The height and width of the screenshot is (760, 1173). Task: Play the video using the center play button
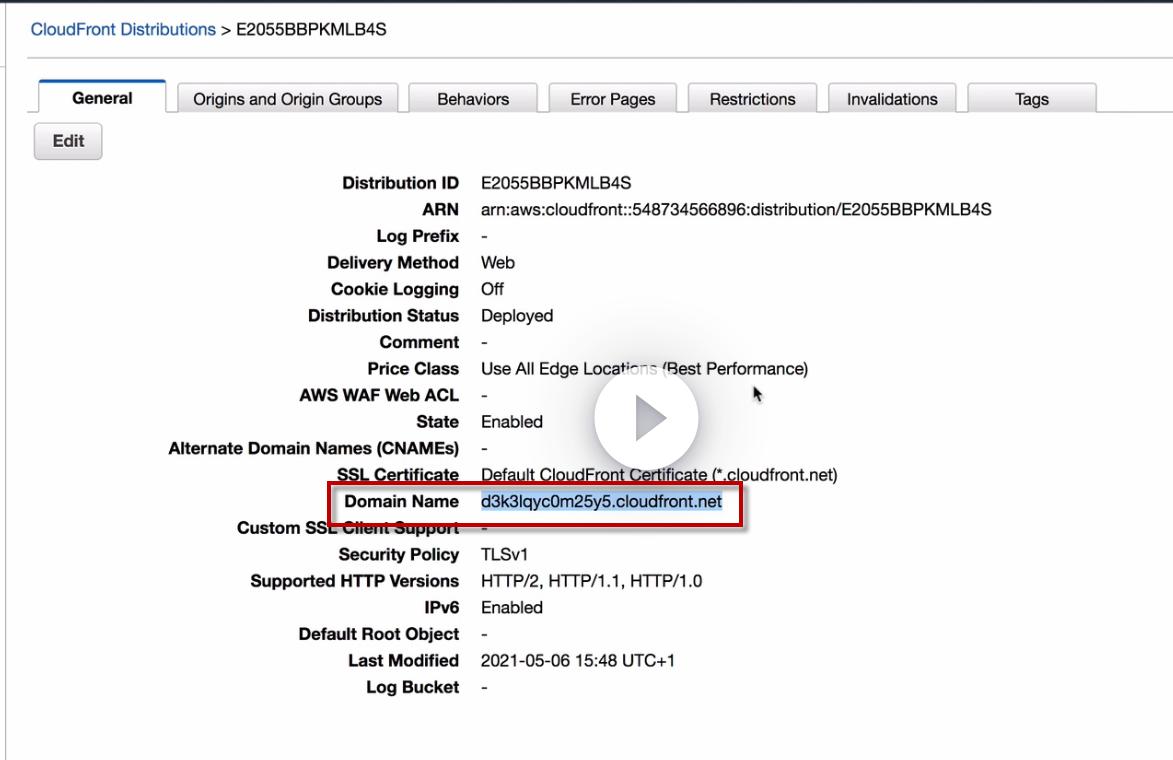click(x=646, y=418)
